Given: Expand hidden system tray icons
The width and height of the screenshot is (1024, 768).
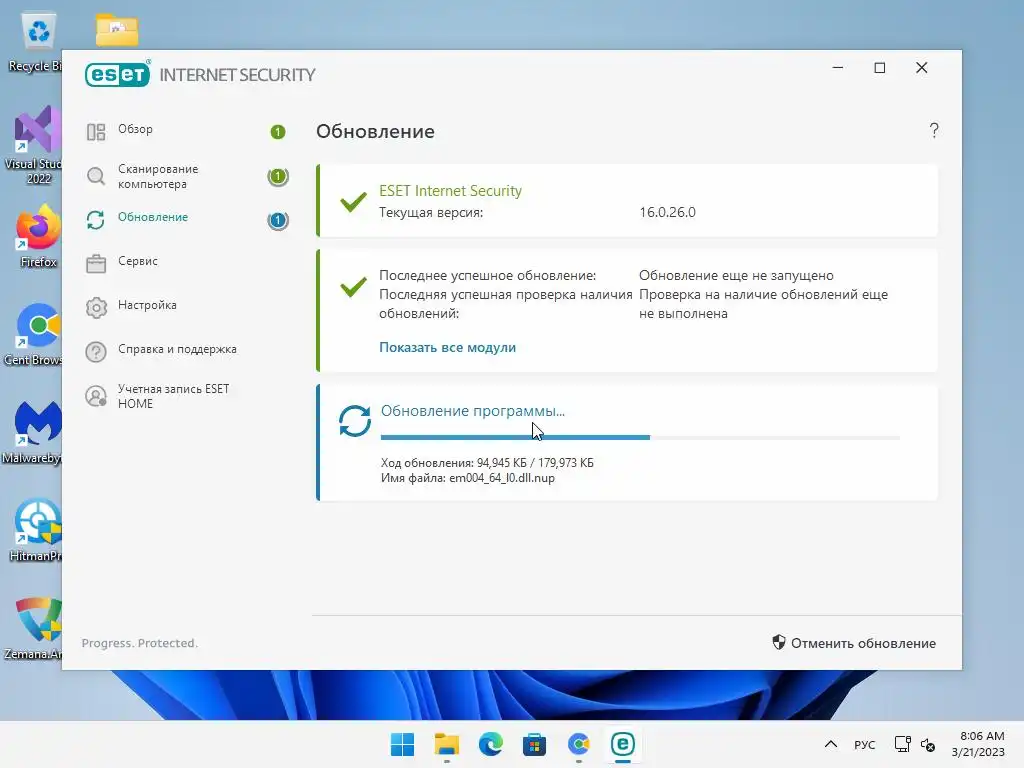Looking at the screenshot, I should pyautogui.click(x=831, y=744).
